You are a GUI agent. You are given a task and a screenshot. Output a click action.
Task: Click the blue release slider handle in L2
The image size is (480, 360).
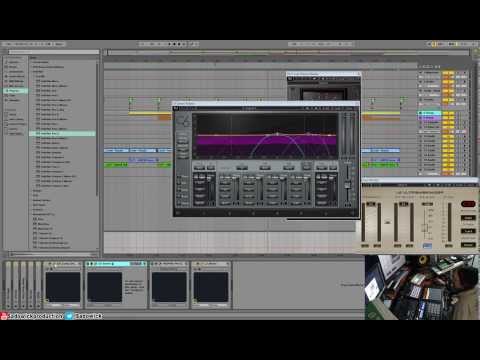click(x=427, y=246)
